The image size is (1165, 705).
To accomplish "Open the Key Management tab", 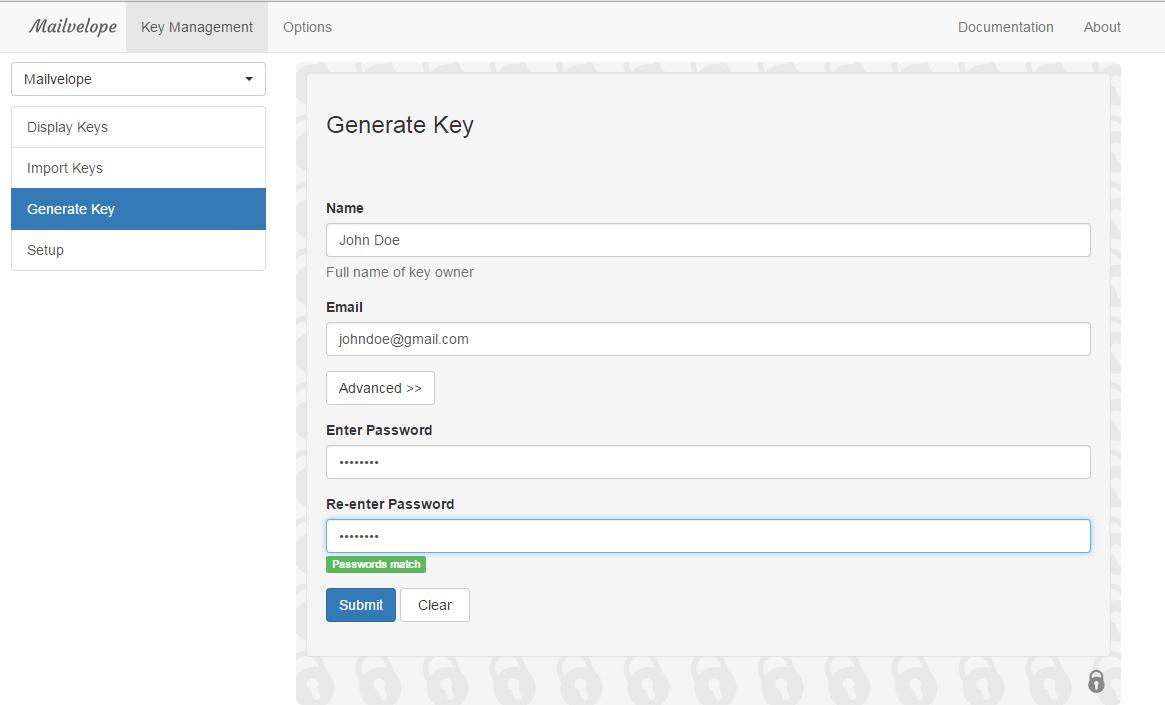I will pos(197,27).
